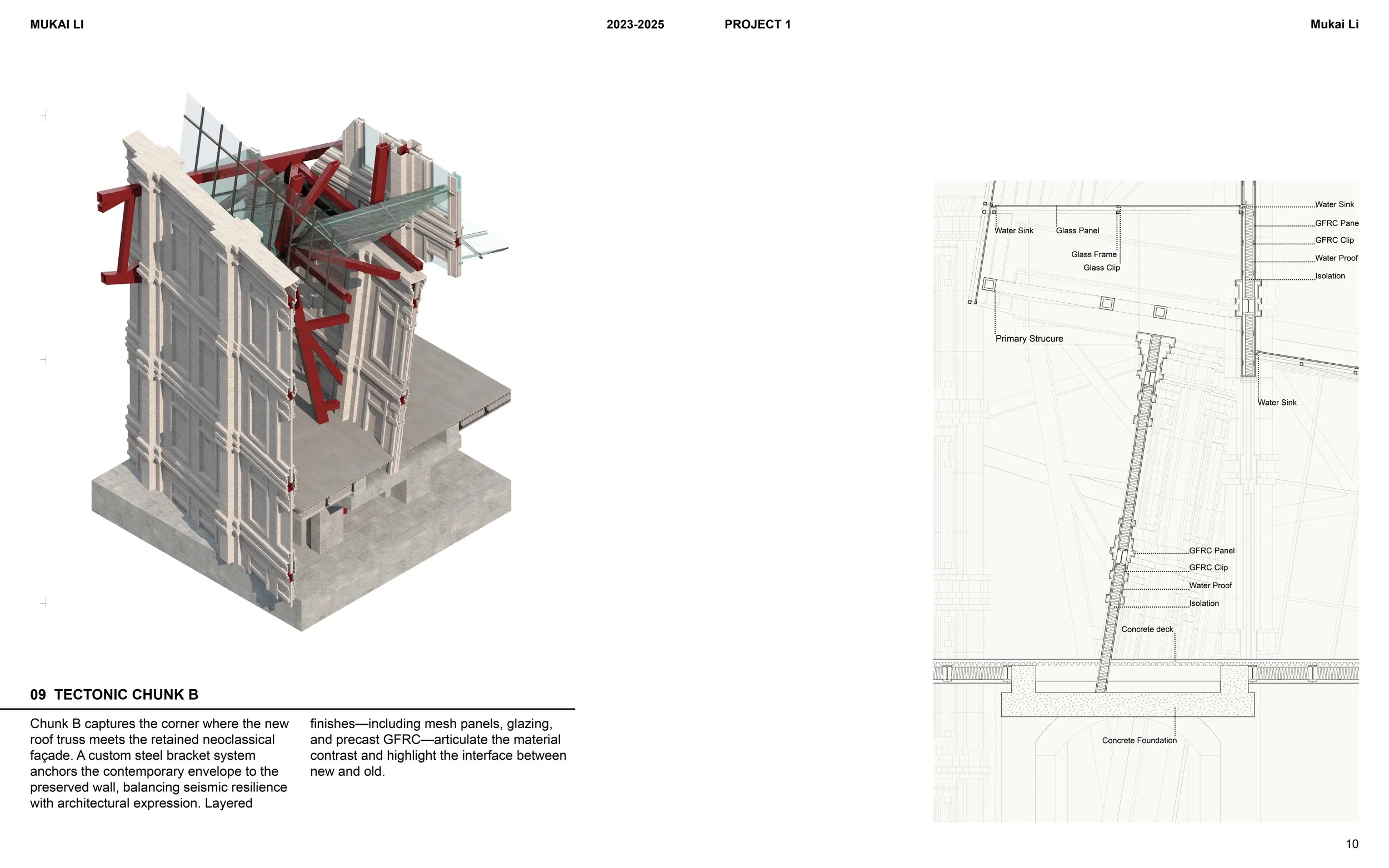
Task: Click the Concrete Foundation annotation label
Action: coord(1139,741)
